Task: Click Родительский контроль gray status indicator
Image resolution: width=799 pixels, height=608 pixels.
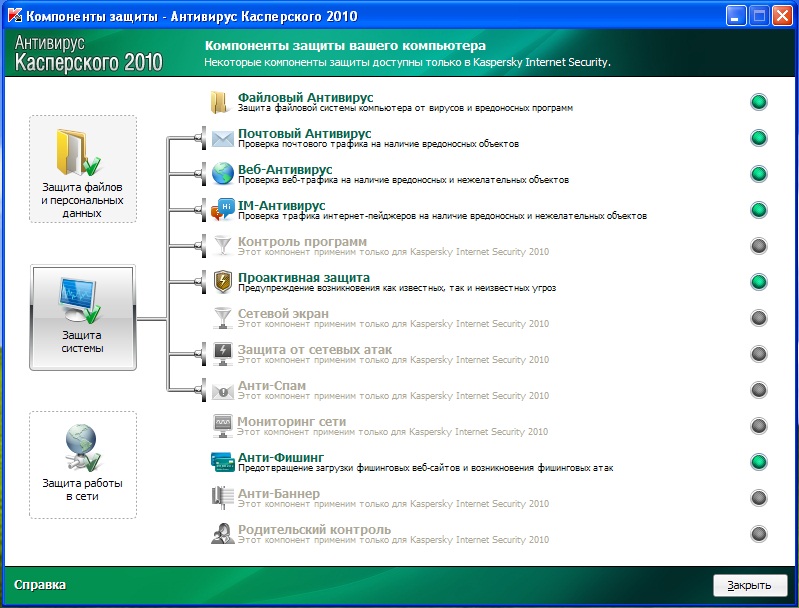Action: (759, 534)
